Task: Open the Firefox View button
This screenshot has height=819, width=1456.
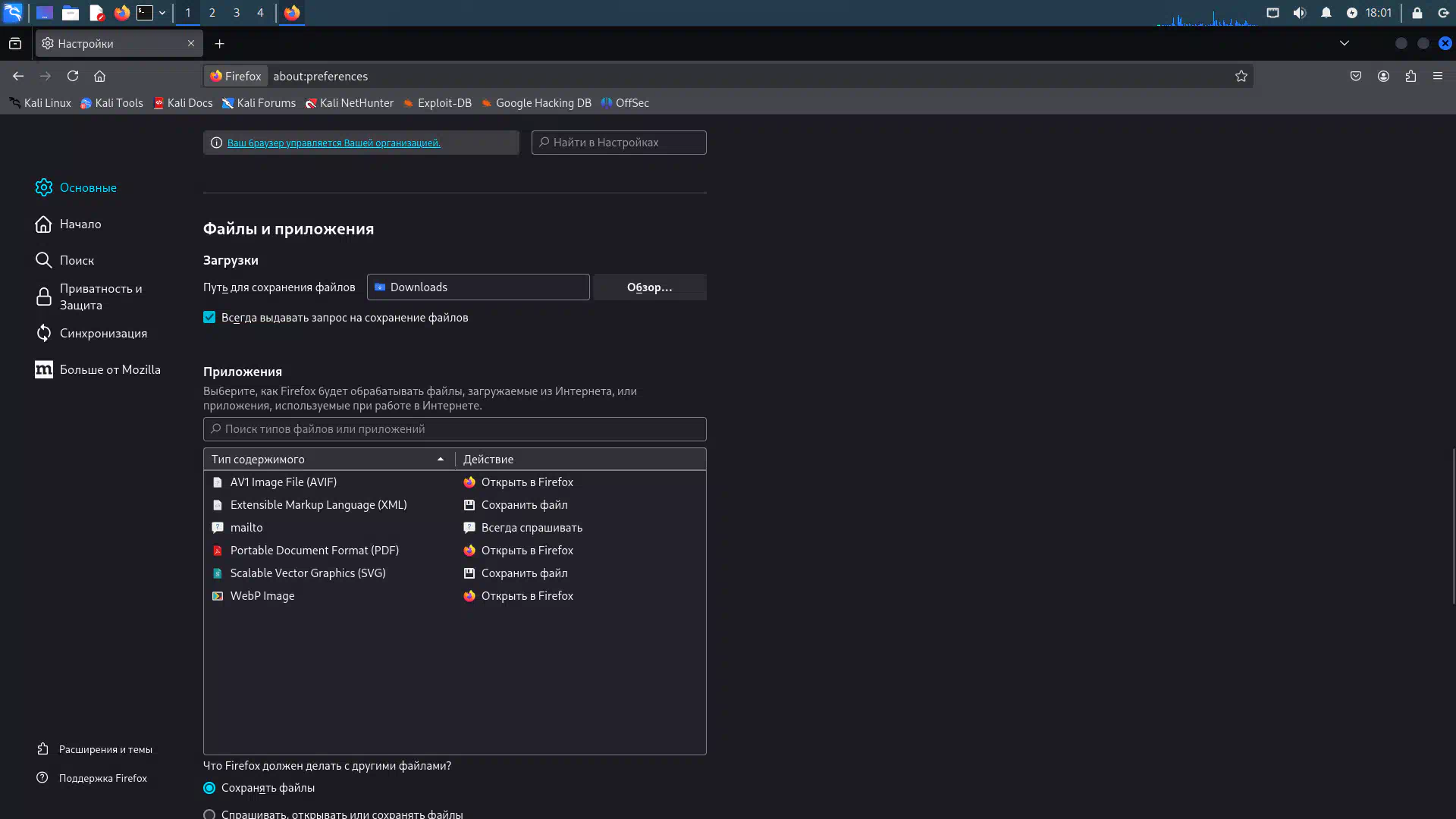Action: pyautogui.click(x=15, y=44)
